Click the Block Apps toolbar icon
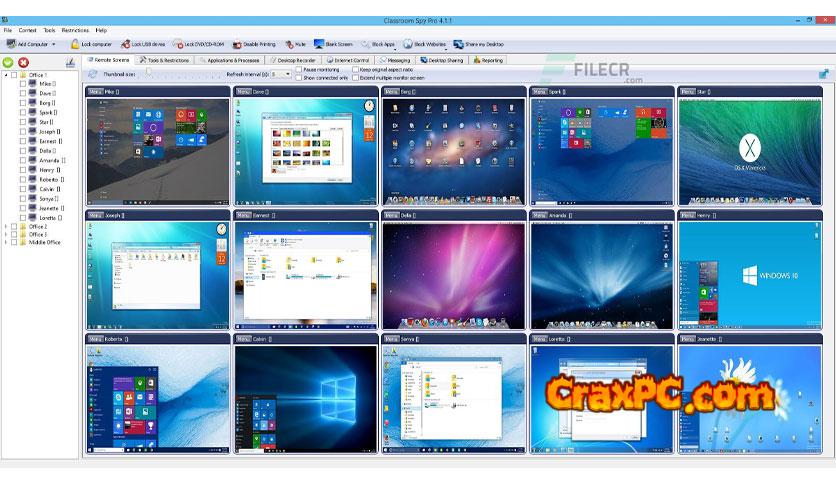Viewport: 836px width, 484px height. point(365,44)
